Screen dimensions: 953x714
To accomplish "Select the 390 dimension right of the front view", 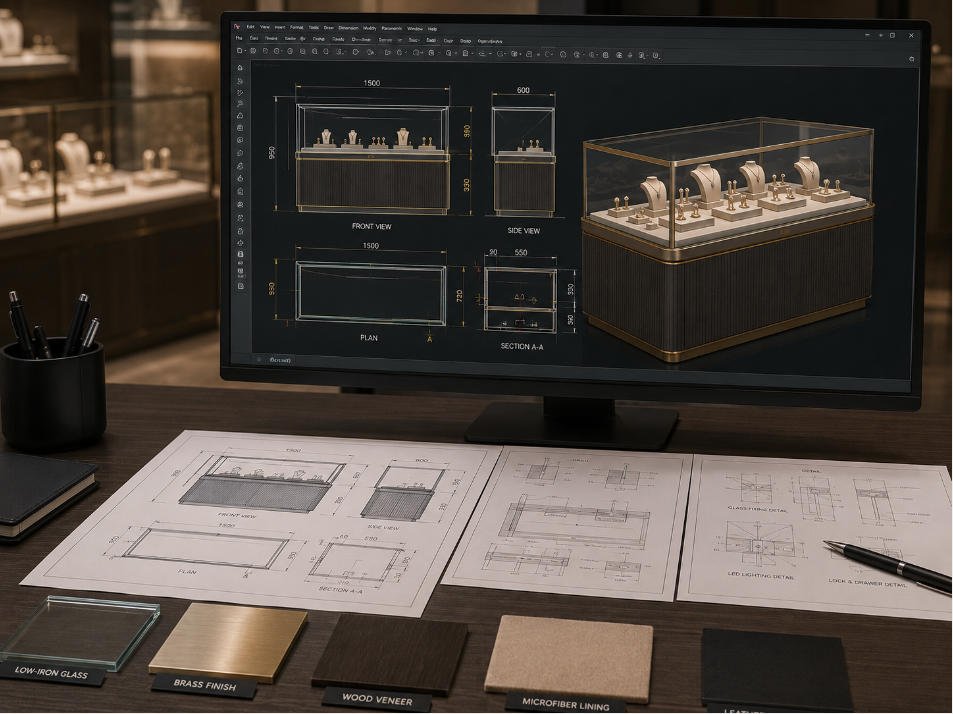I will (467, 132).
